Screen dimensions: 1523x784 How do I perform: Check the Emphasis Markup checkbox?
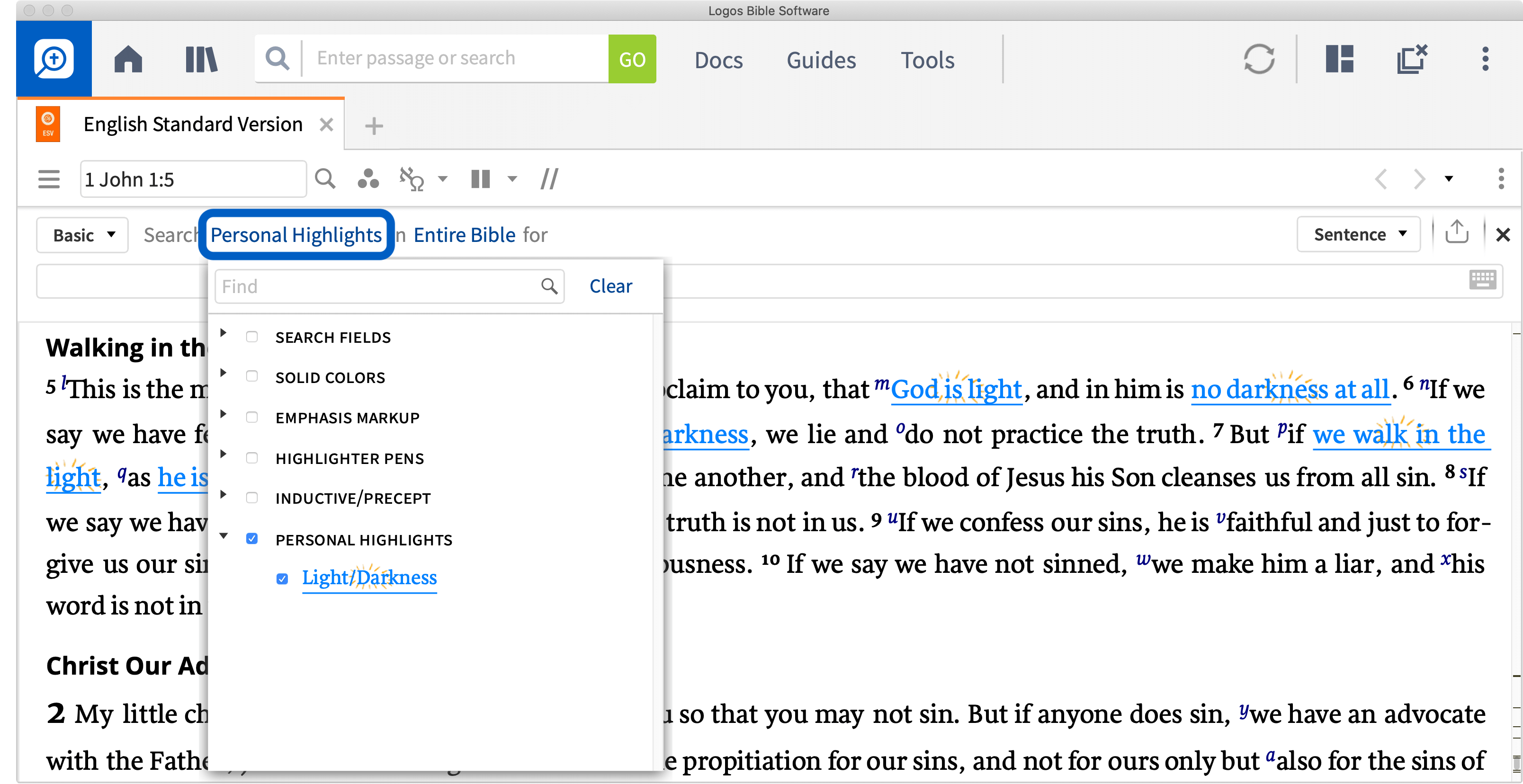[x=252, y=418]
